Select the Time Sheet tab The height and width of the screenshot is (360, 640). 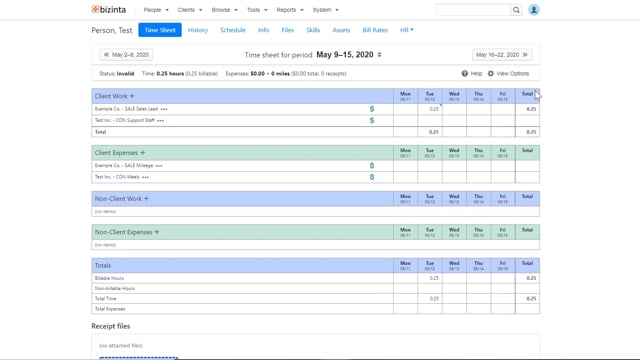click(160, 30)
